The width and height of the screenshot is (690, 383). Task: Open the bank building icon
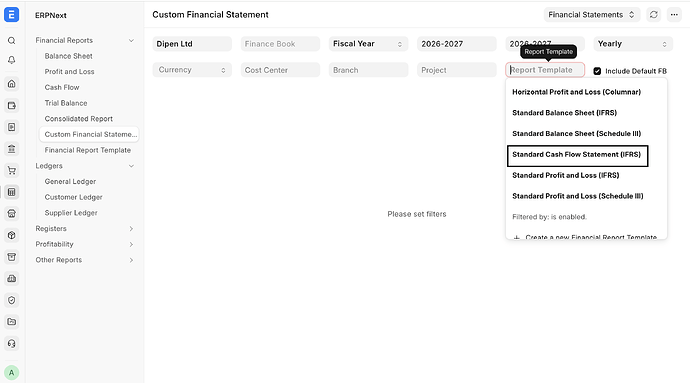(x=11, y=149)
